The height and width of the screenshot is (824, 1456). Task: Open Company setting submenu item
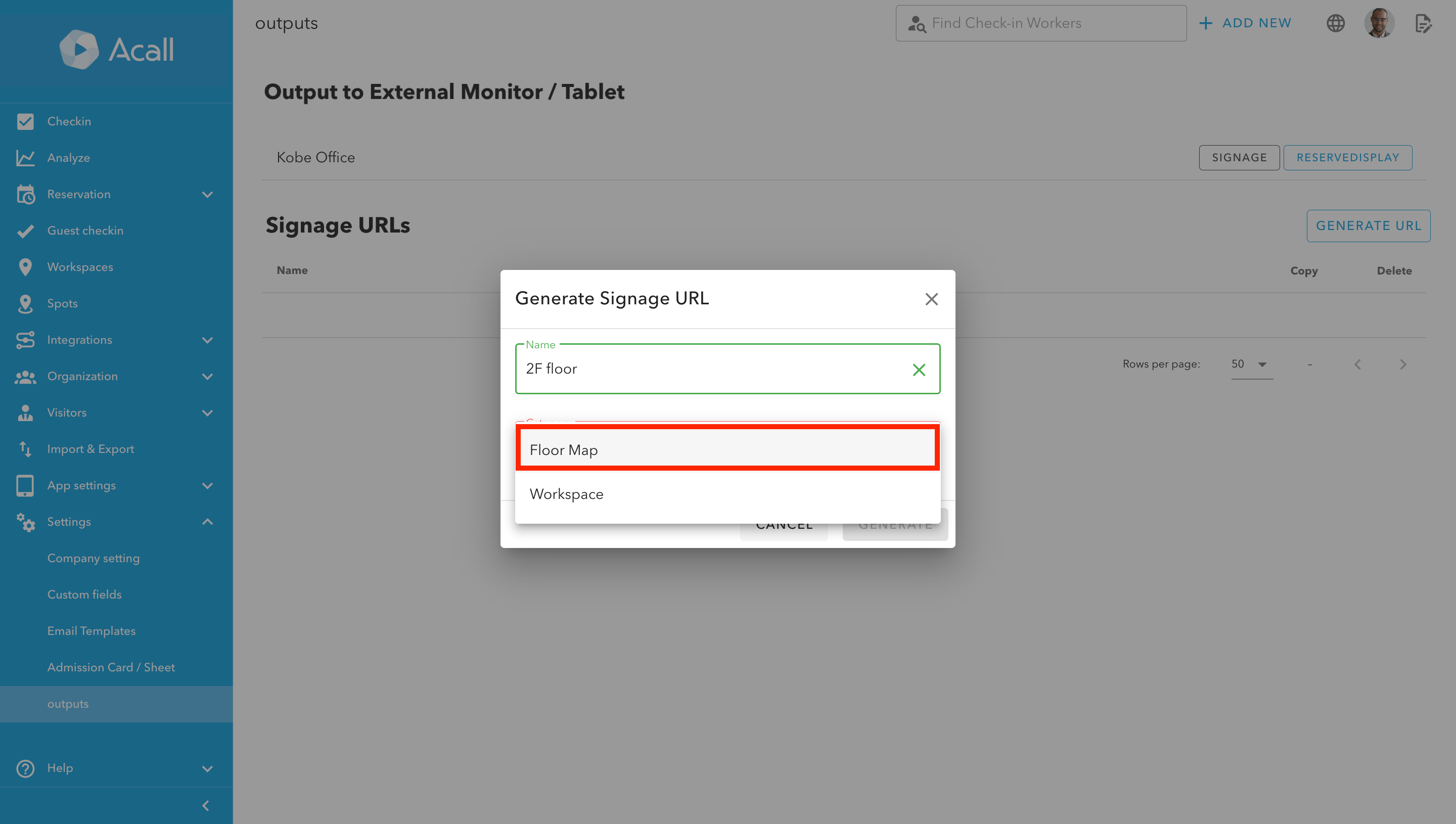click(x=94, y=558)
